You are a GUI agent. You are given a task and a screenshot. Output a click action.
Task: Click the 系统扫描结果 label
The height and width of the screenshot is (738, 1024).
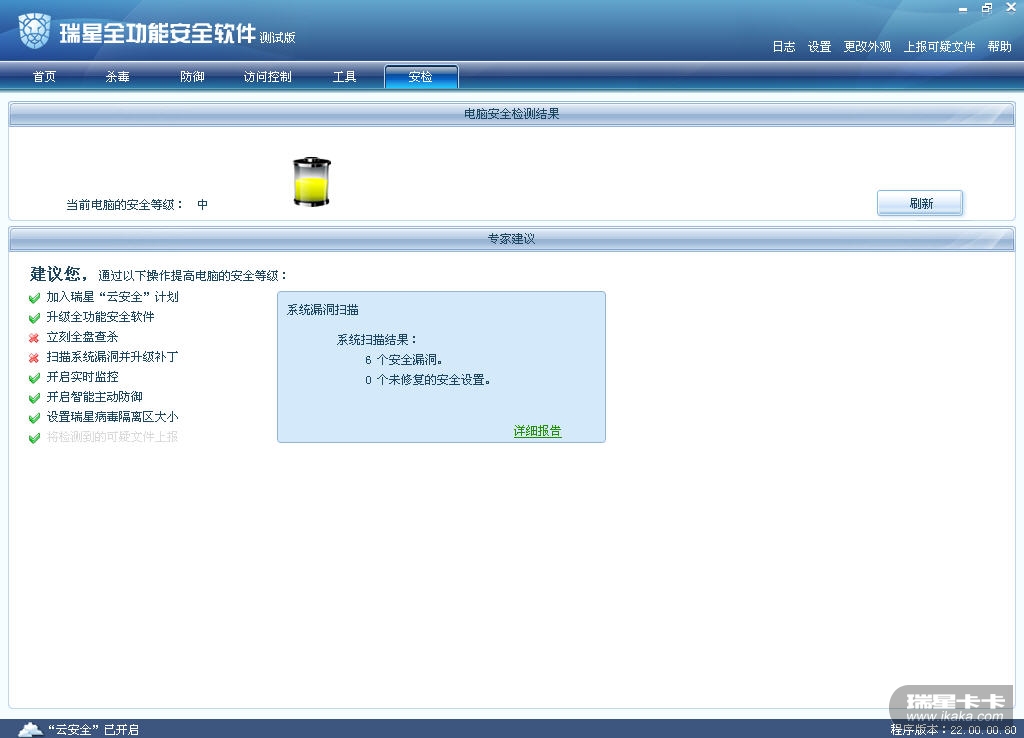click(377, 340)
